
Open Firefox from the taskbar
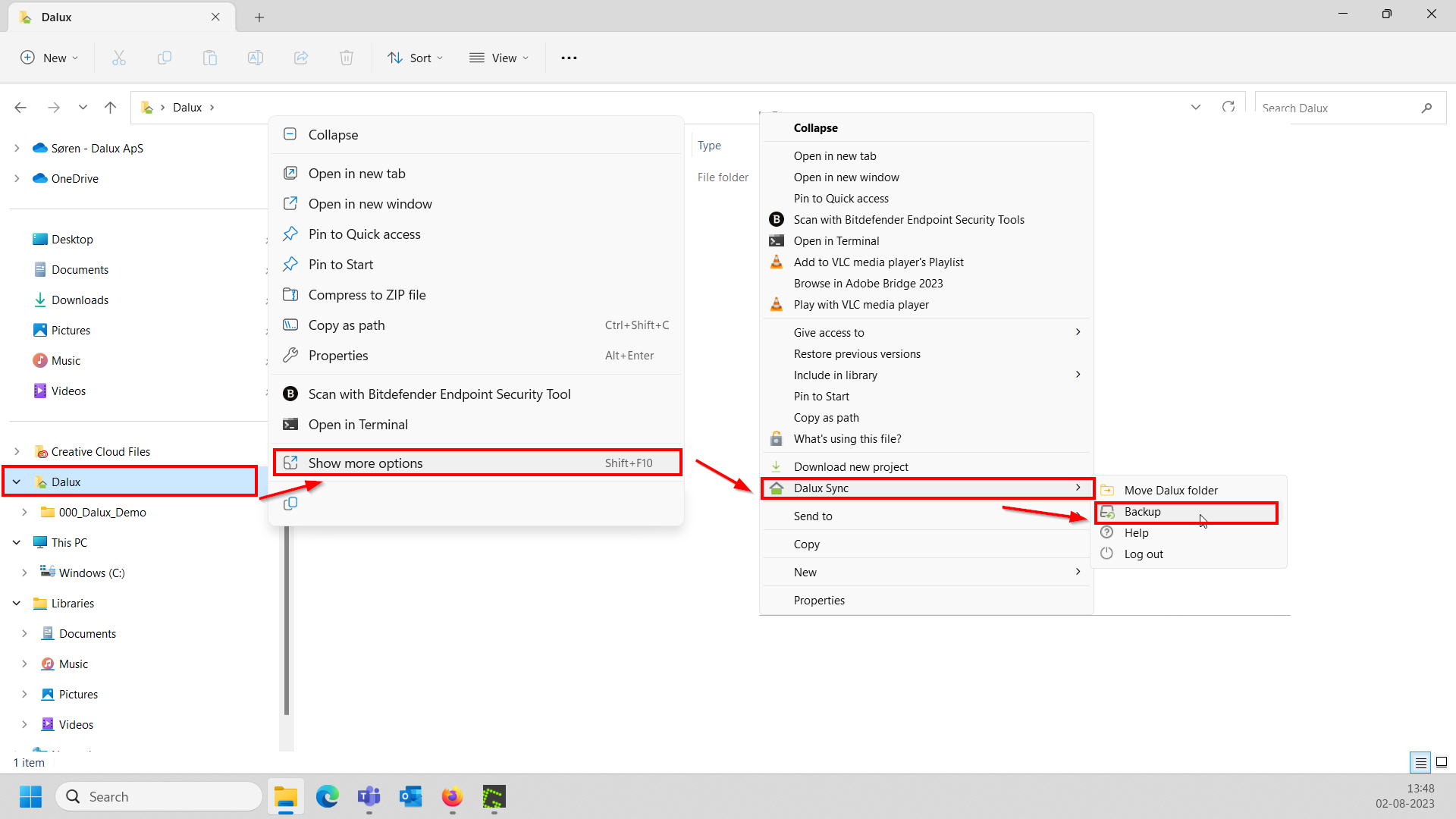click(452, 796)
